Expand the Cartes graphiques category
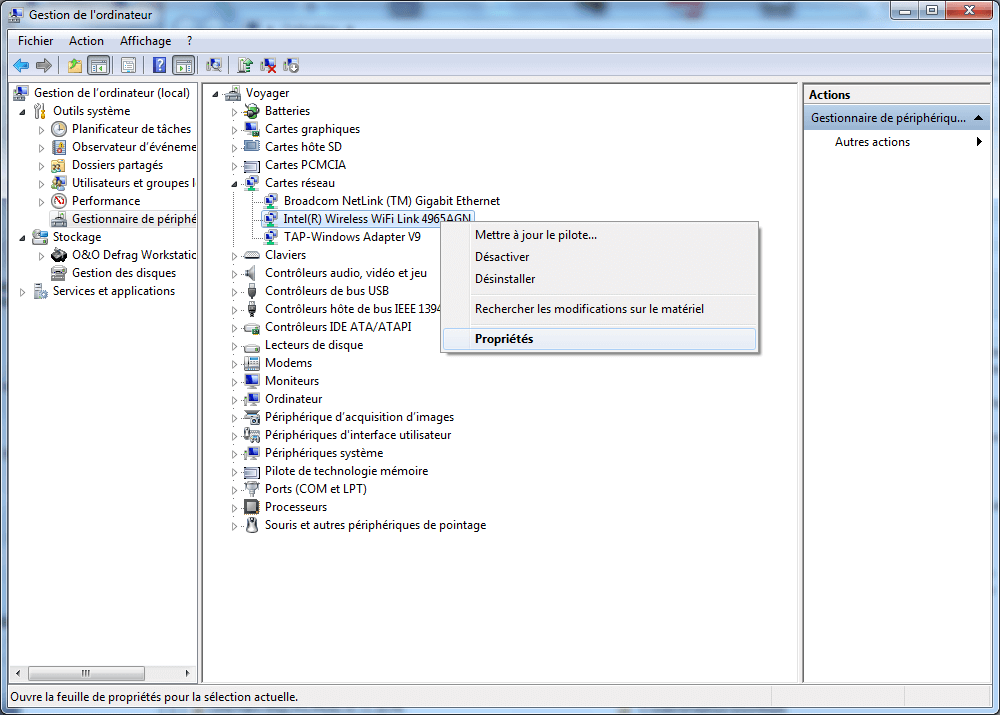This screenshot has width=1000, height=715. pos(235,129)
